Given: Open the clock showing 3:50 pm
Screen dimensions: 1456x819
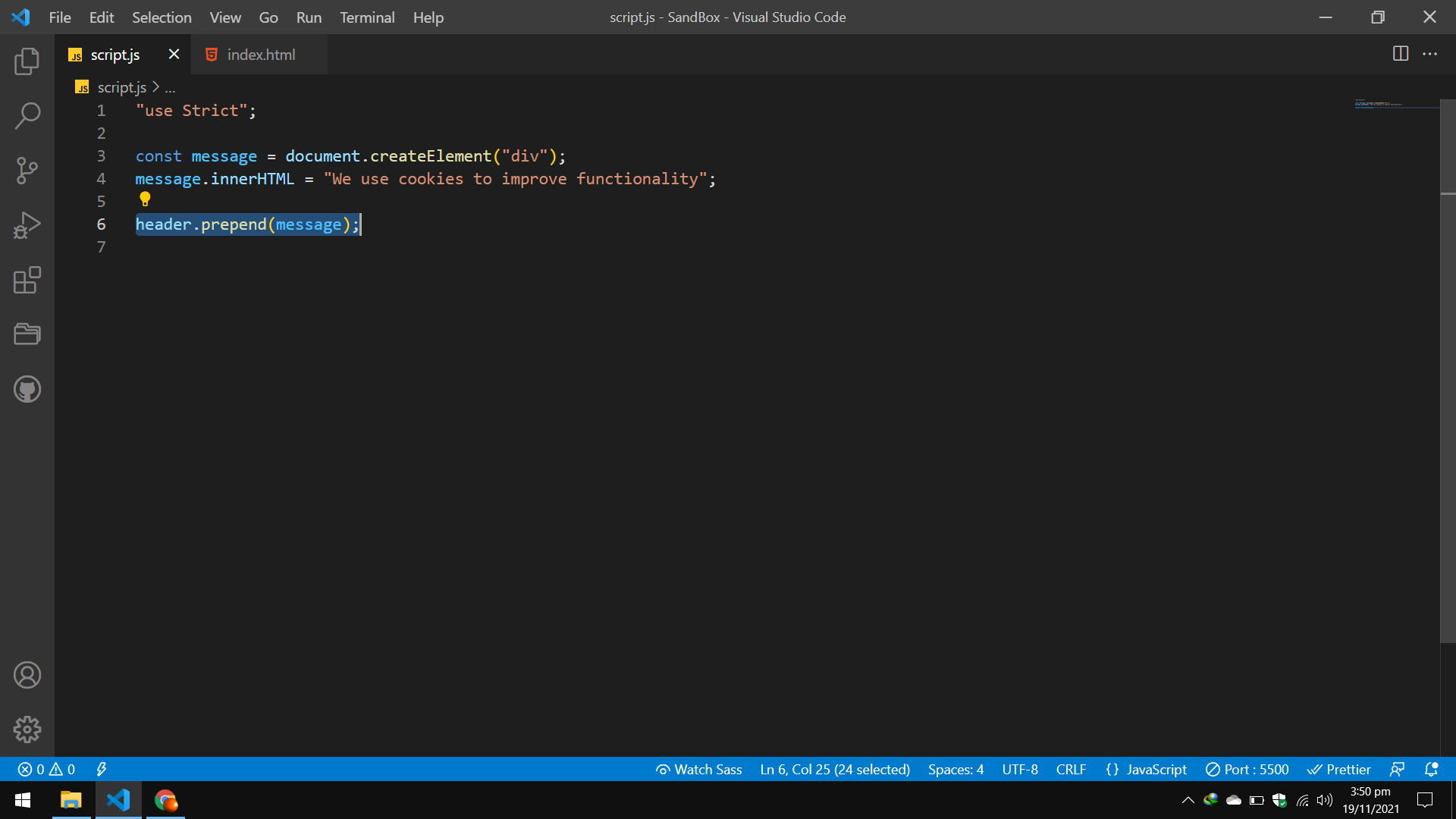Looking at the screenshot, I should (1370, 800).
